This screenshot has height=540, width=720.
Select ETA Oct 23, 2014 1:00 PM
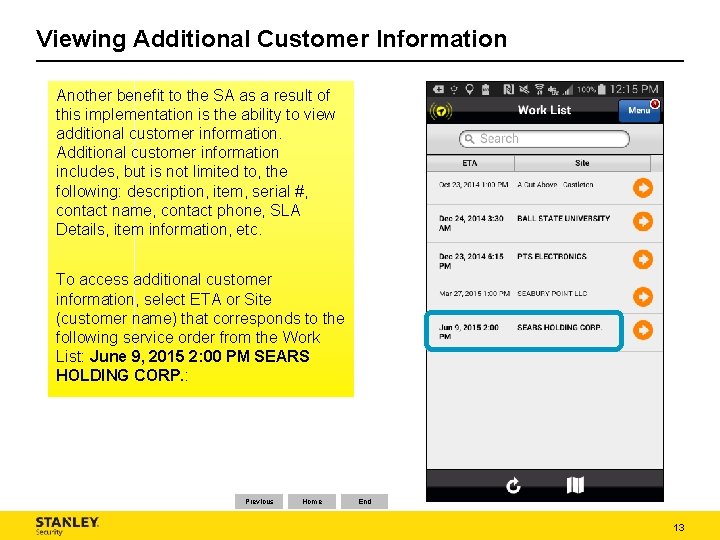pyautogui.click(x=473, y=185)
